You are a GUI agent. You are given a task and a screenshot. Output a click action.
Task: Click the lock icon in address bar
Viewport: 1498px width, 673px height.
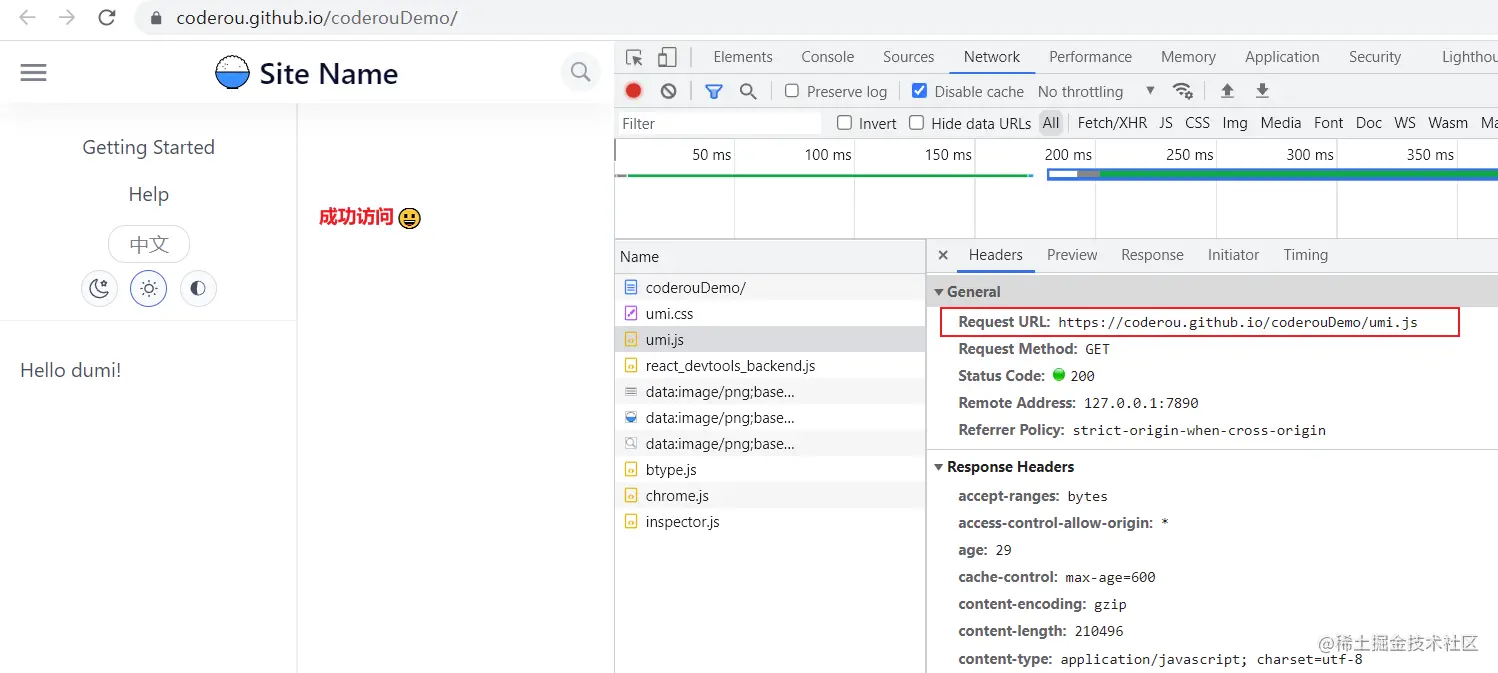[x=155, y=18]
